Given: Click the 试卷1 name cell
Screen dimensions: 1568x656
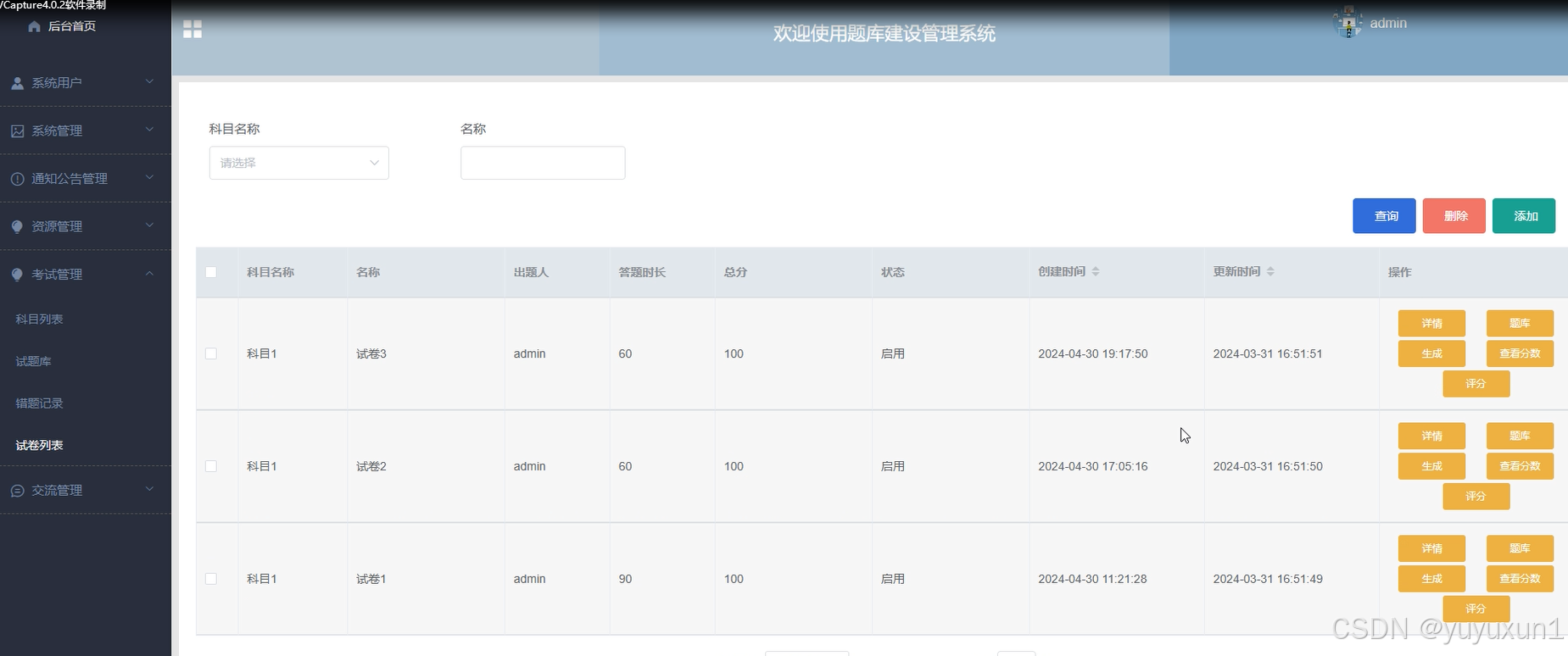Looking at the screenshot, I should click(x=371, y=579).
